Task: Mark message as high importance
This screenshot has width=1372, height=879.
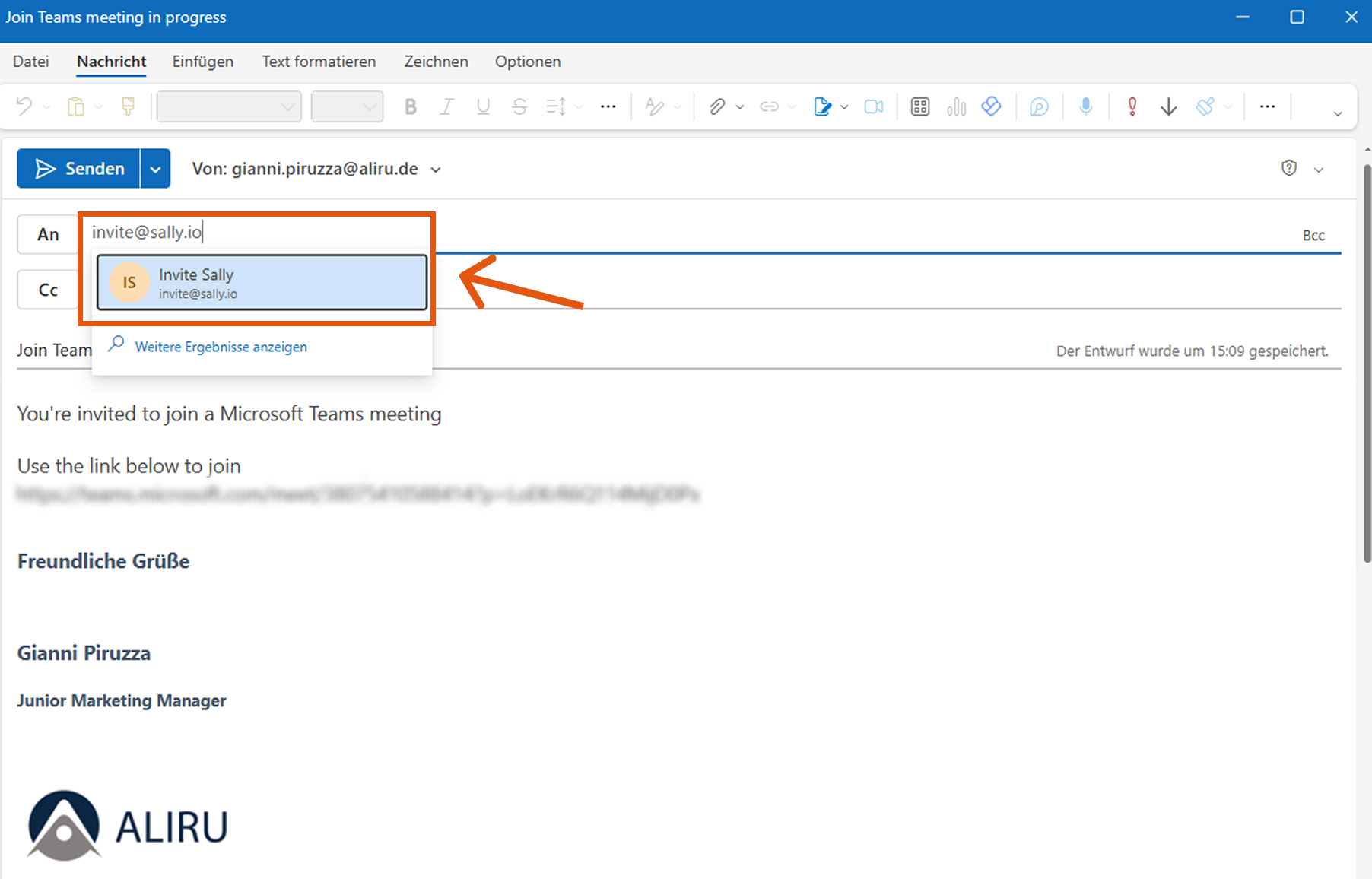Action: pyautogui.click(x=1132, y=107)
